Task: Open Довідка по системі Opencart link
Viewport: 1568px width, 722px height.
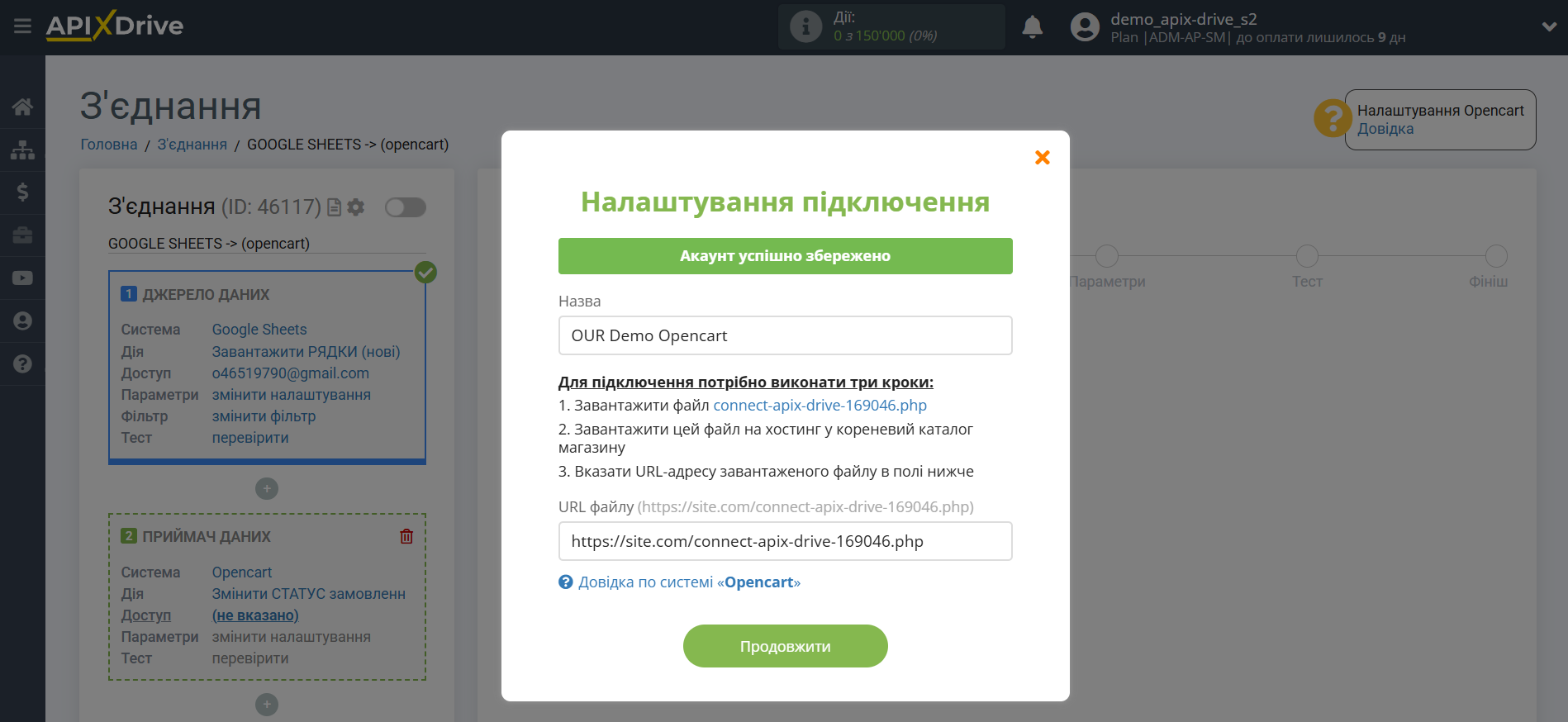Action: point(689,582)
